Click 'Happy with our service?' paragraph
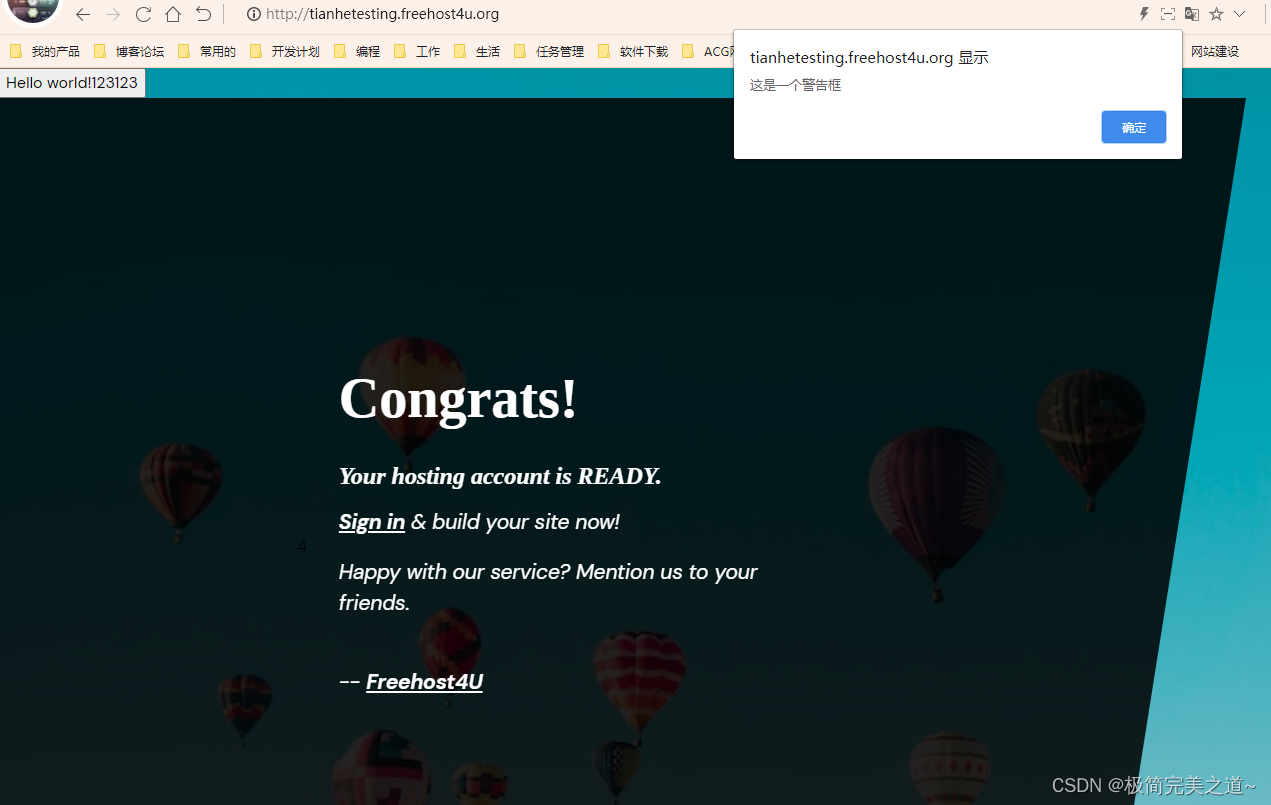The height and width of the screenshot is (805, 1271). click(548, 587)
